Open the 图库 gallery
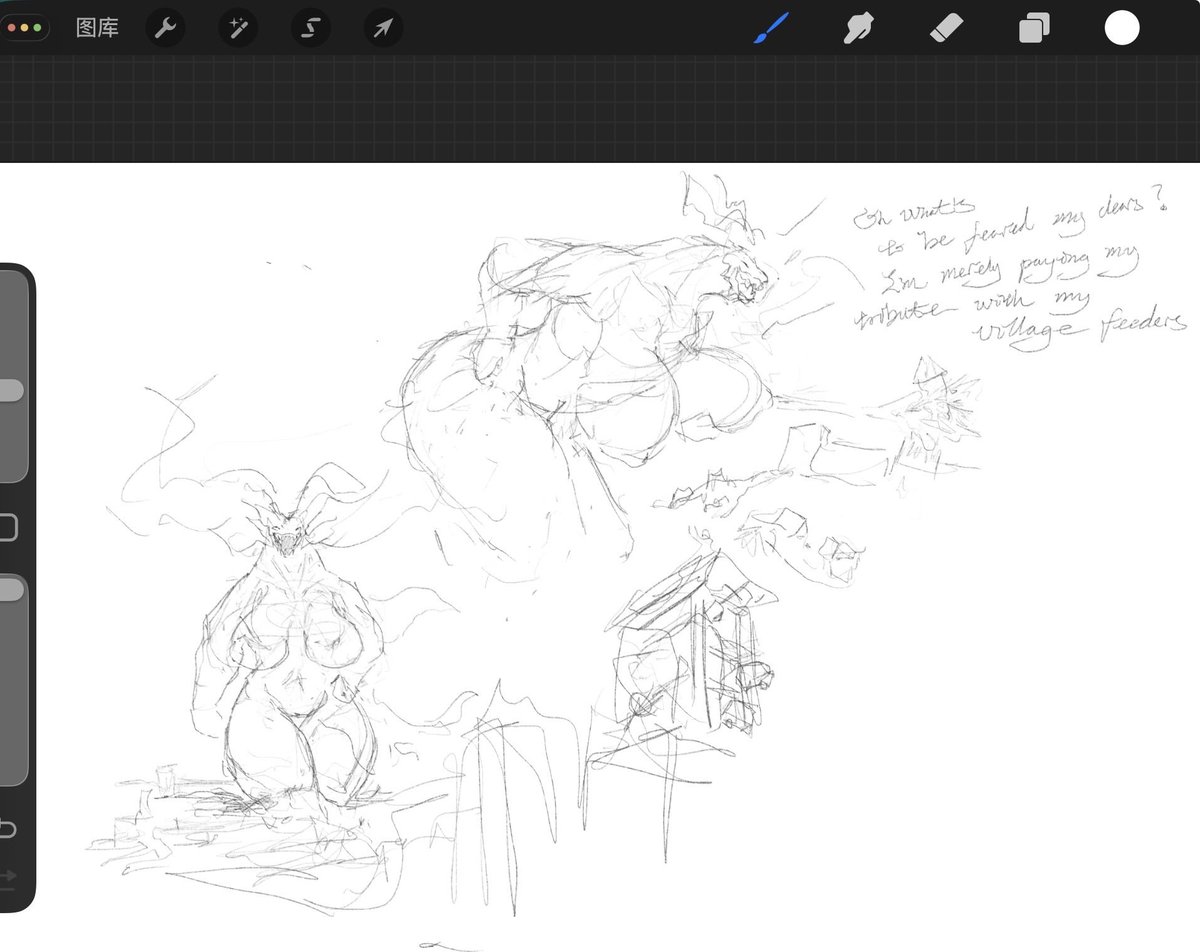 pyautogui.click(x=97, y=28)
